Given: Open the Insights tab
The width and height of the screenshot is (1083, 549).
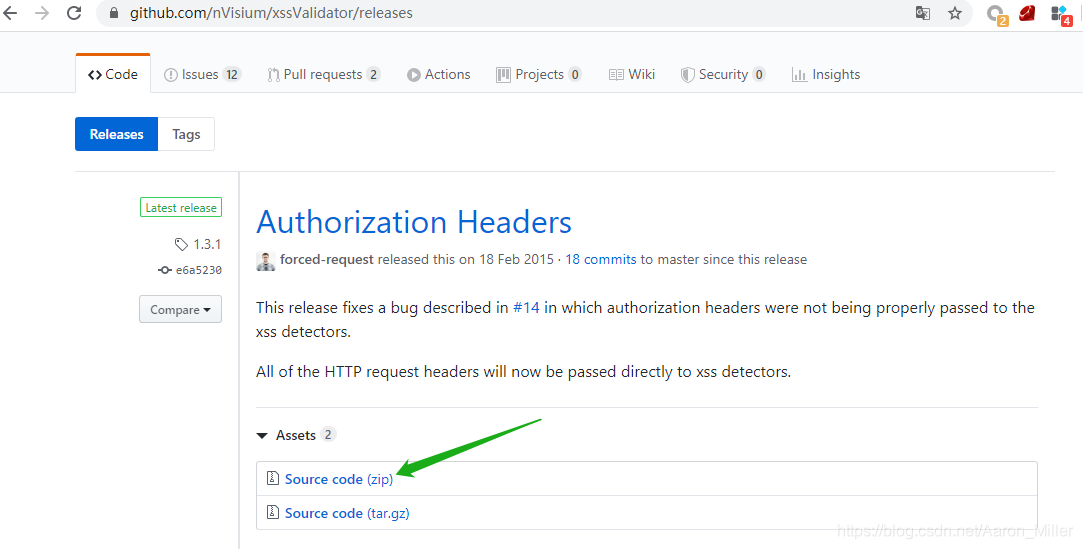Looking at the screenshot, I should [826, 75].
